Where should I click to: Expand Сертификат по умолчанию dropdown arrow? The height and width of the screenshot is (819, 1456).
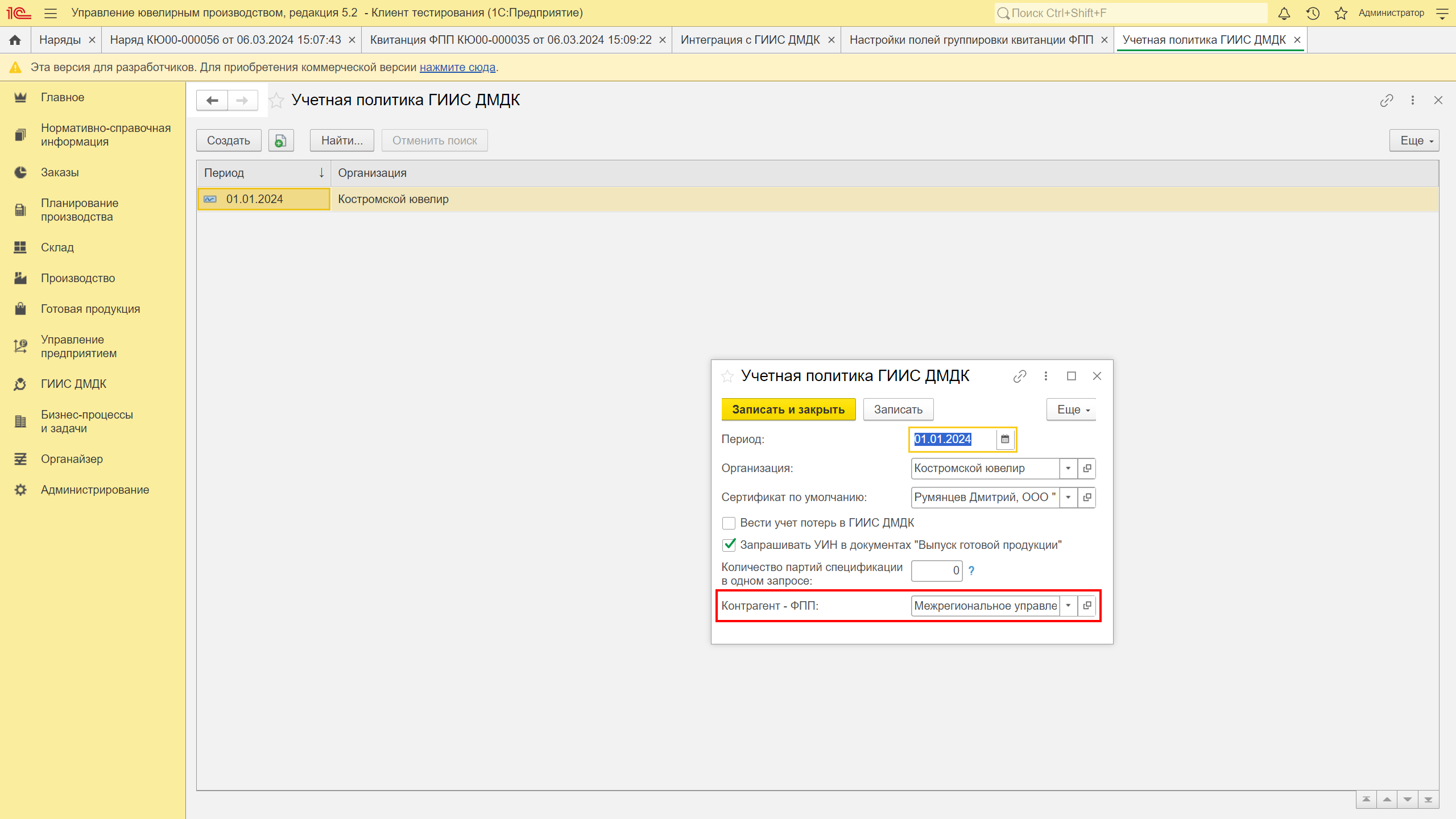click(x=1068, y=497)
